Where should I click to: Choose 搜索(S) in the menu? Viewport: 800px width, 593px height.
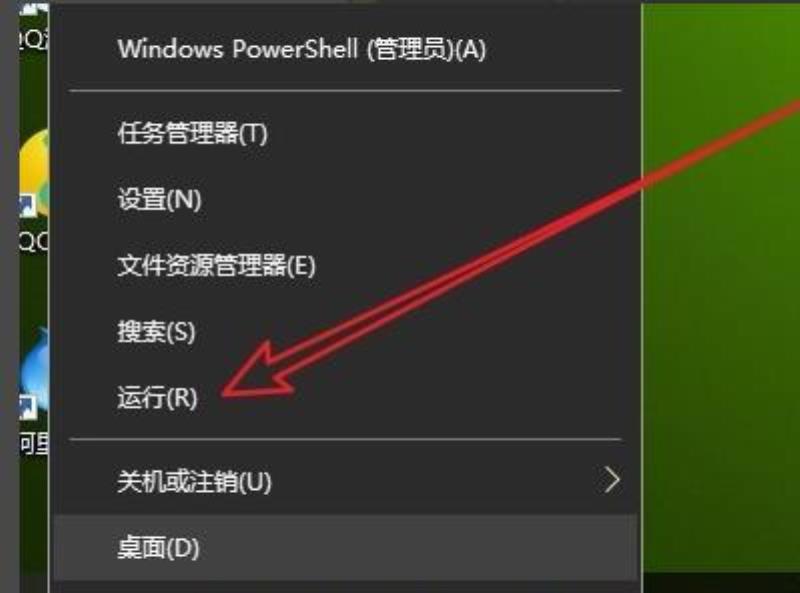tap(157, 332)
